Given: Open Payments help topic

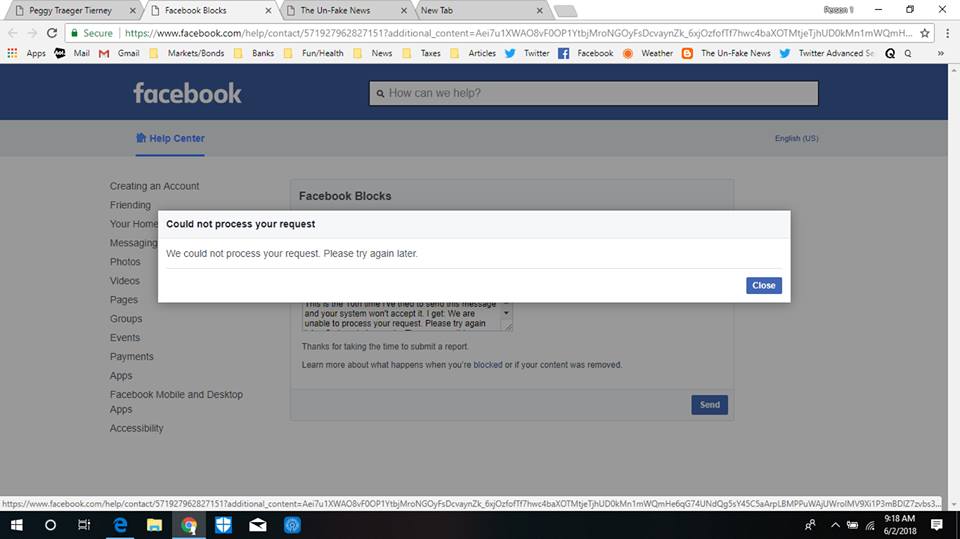Looking at the screenshot, I should click(132, 357).
